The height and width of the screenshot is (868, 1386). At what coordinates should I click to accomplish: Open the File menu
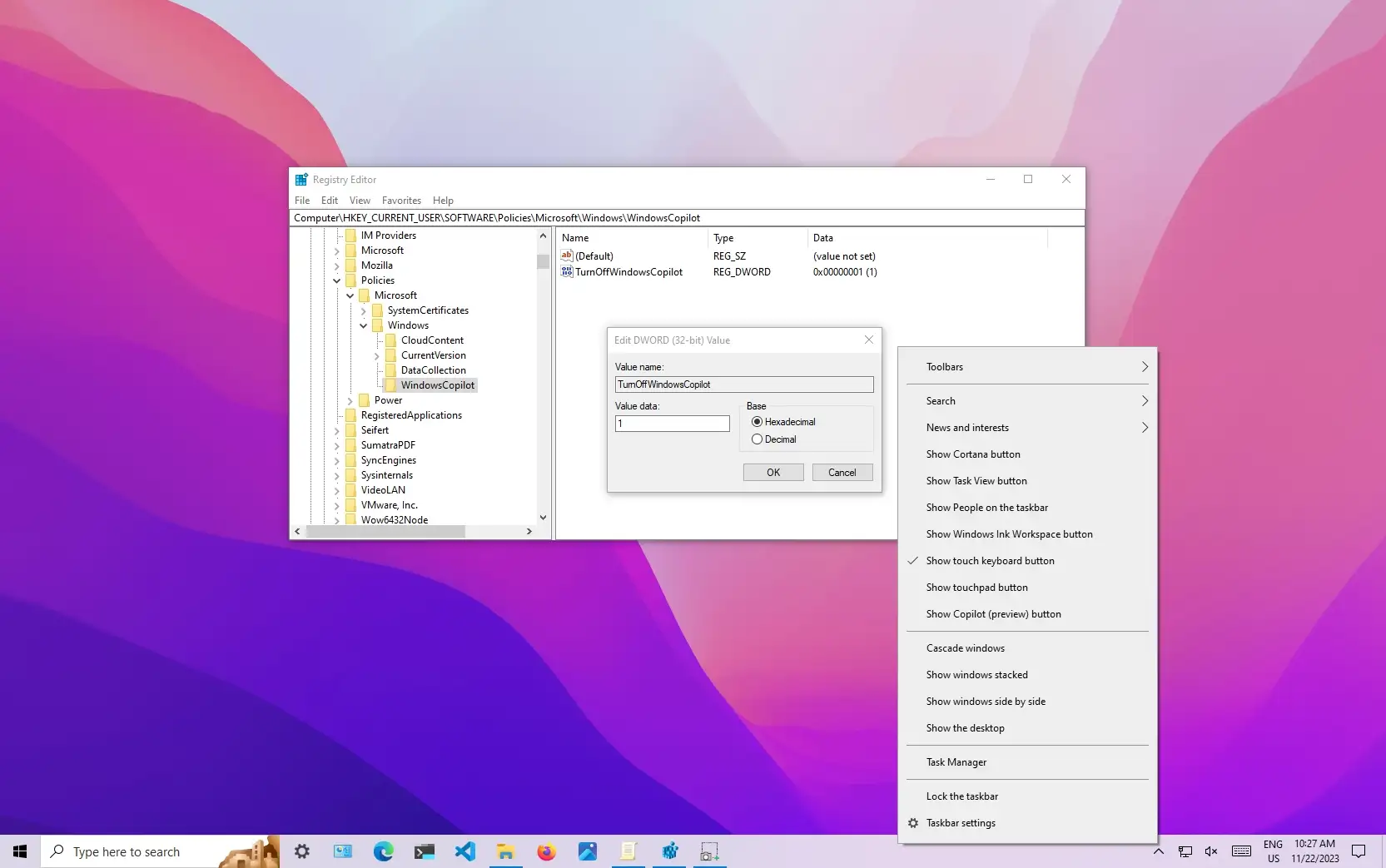[x=302, y=201]
